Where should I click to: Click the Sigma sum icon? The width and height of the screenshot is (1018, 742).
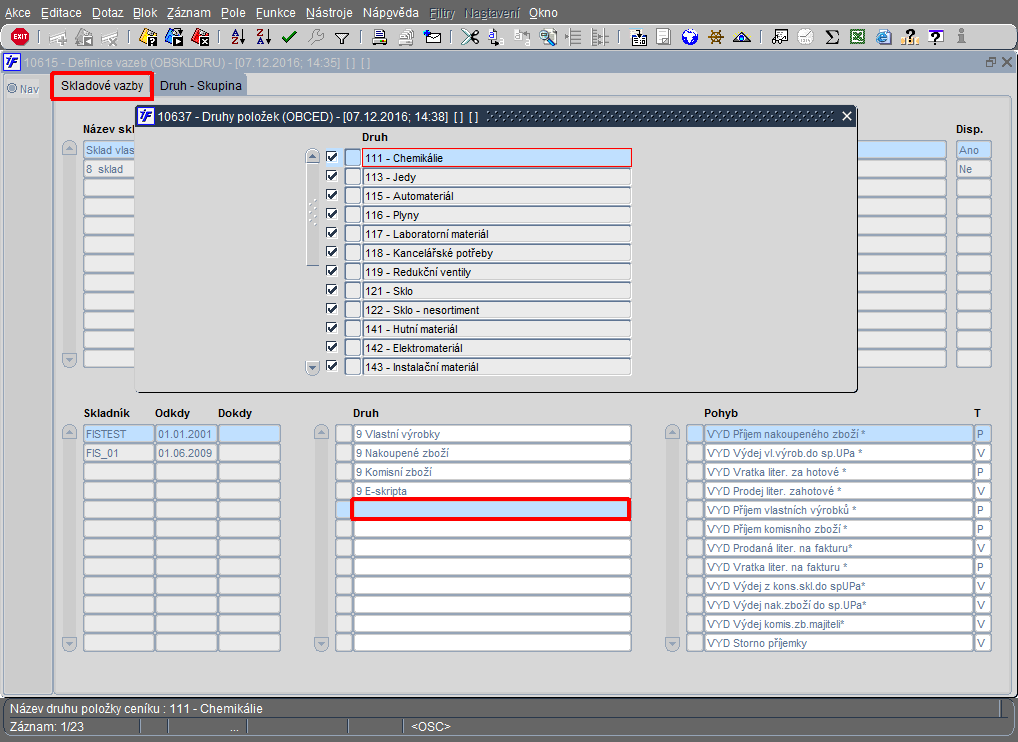coord(831,37)
